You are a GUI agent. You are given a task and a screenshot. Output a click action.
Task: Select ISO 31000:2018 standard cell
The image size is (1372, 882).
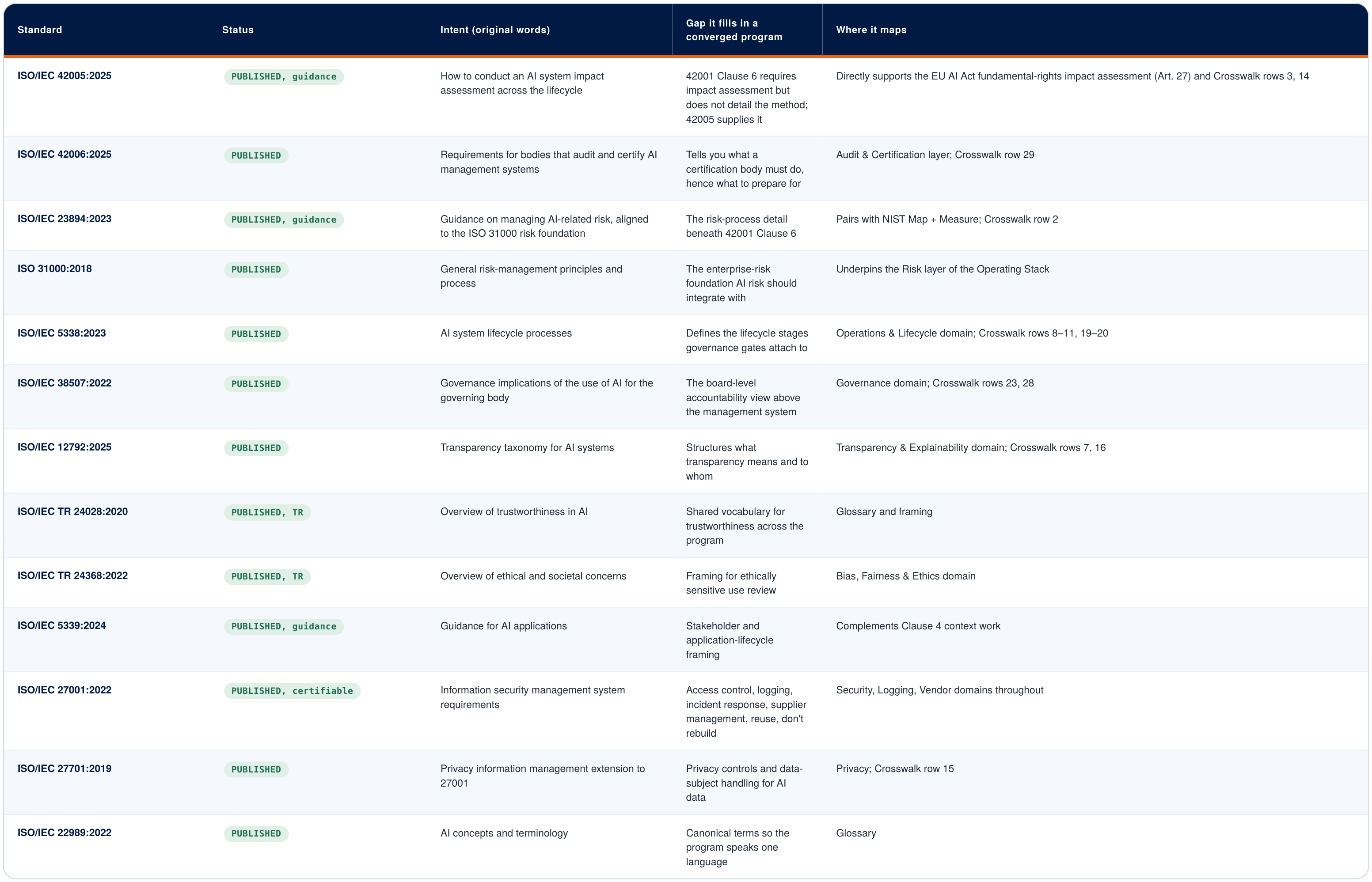tap(54, 269)
